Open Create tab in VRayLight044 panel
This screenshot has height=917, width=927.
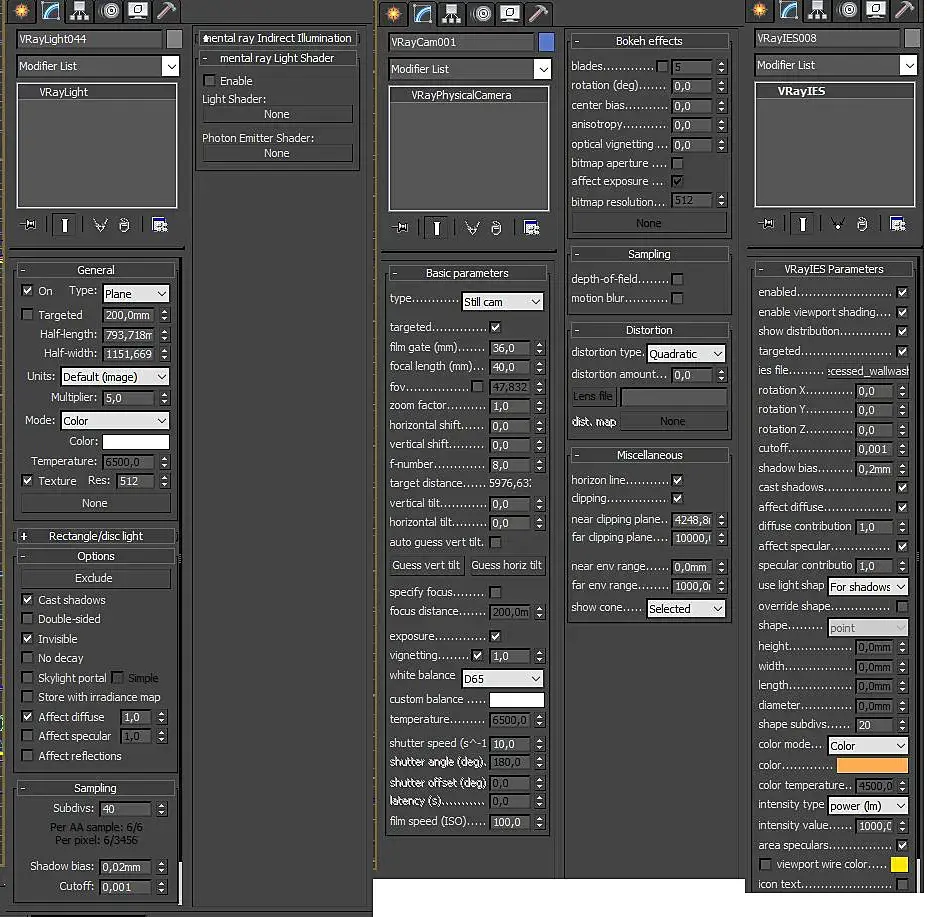[22, 10]
